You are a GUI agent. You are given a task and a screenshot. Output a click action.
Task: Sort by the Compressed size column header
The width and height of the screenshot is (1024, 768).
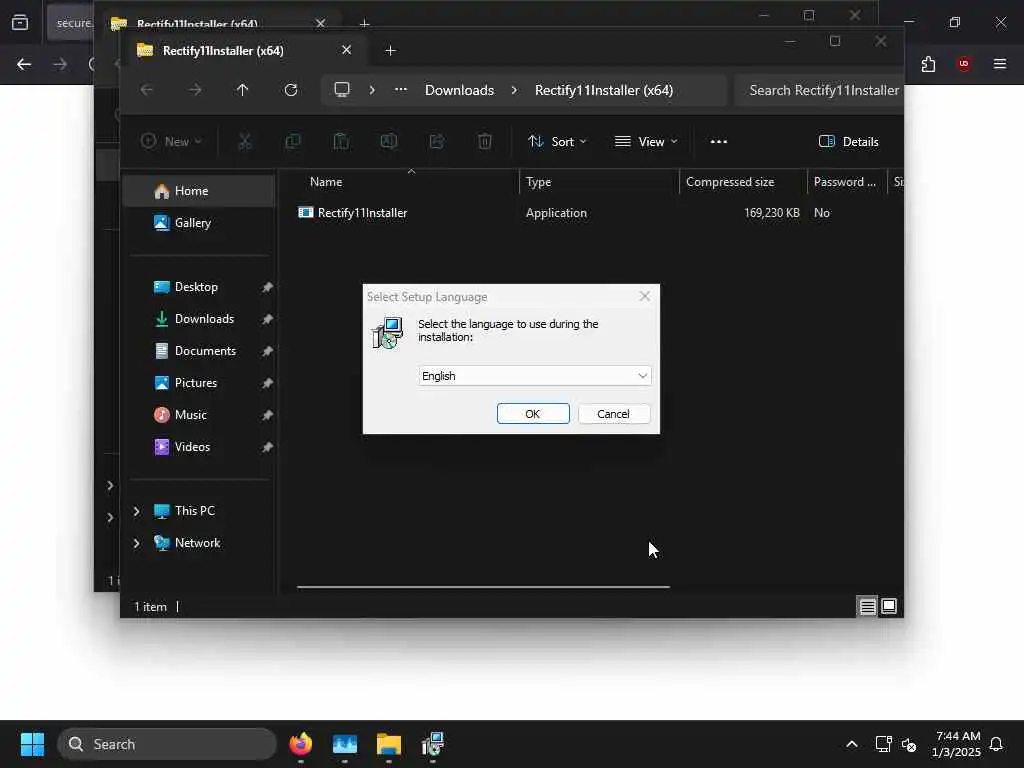coord(743,182)
